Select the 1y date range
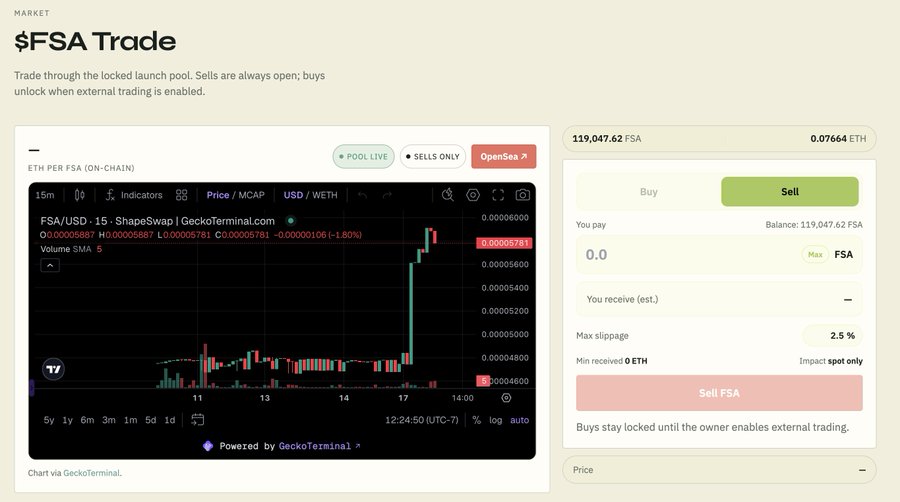The width and height of the screenshot is (900, 502). coord(68,420)
